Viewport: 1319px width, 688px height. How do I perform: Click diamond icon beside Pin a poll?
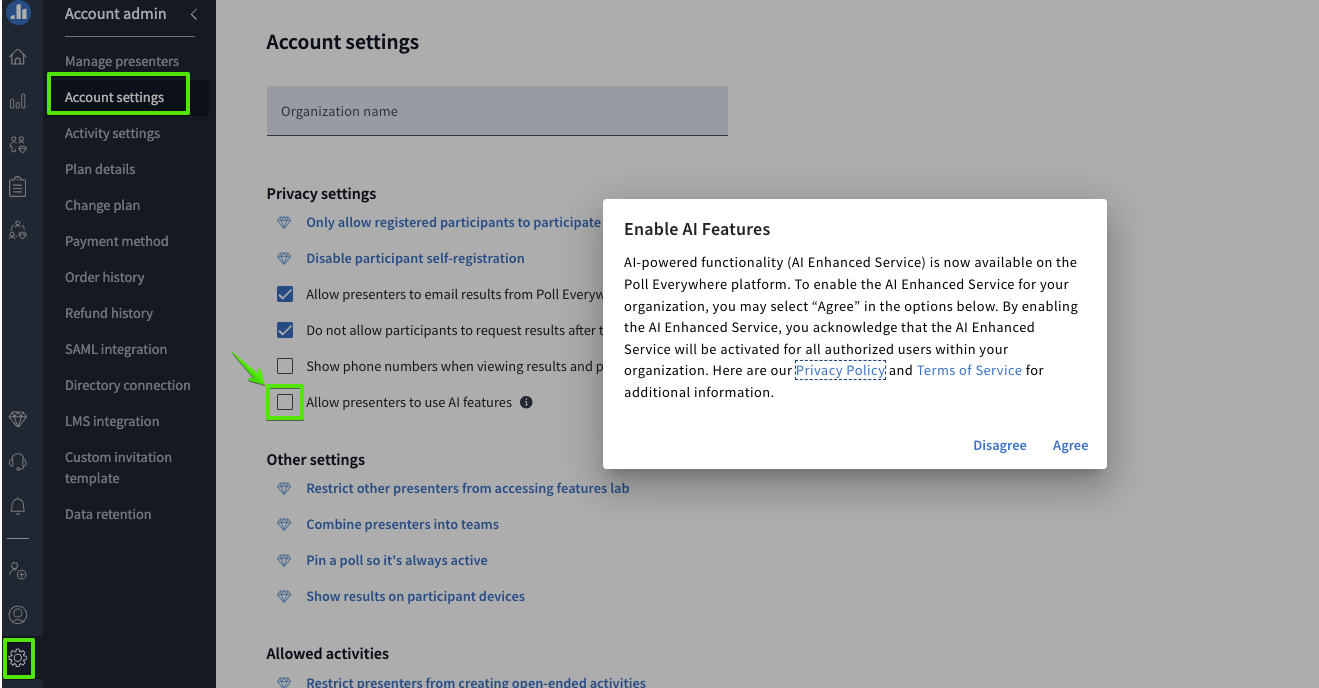click(285, 560)
